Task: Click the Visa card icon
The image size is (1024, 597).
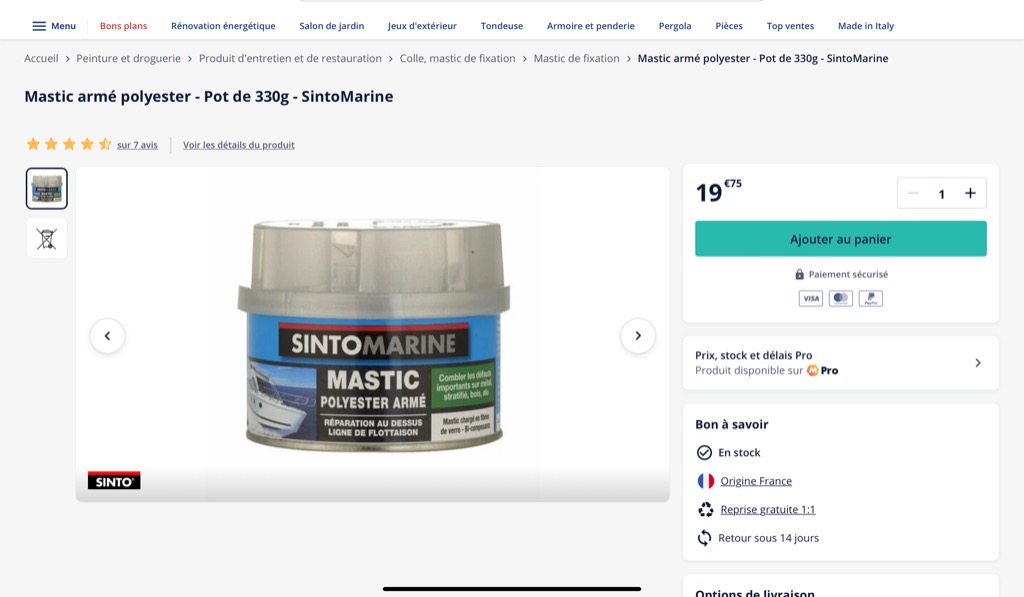Action: point(810,298)
